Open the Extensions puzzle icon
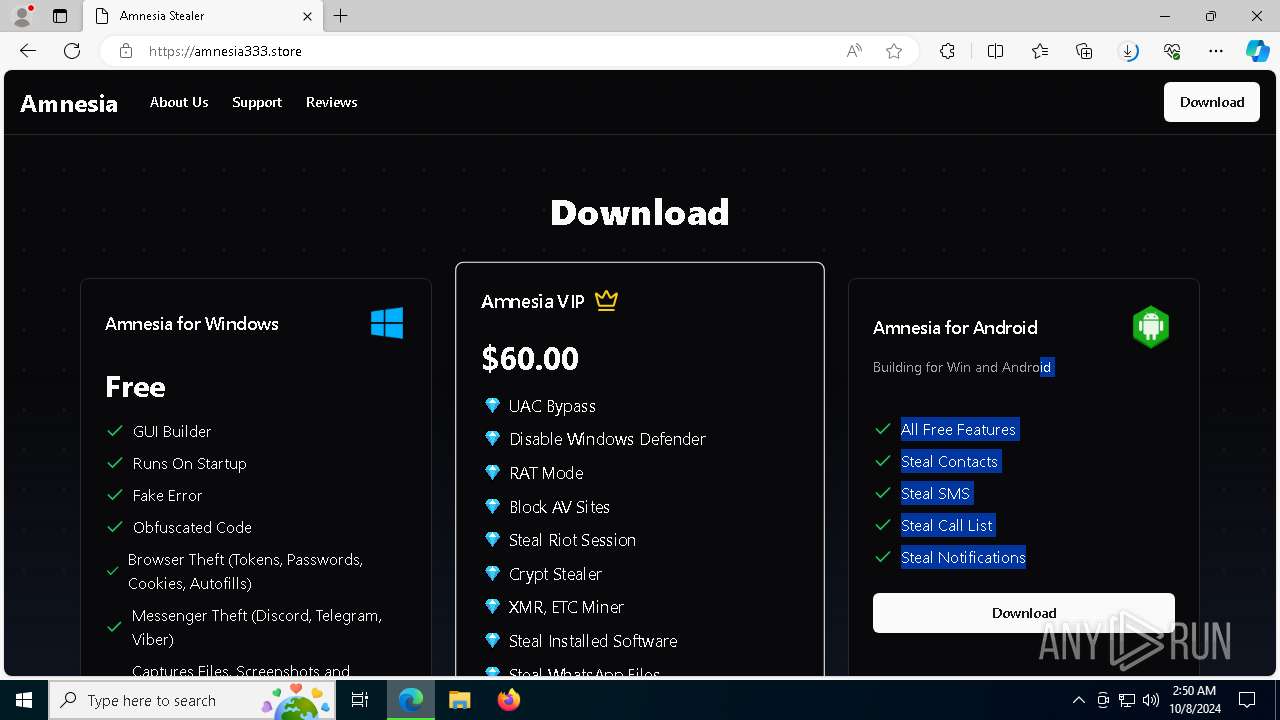Screen dimensions: 1280x720 (x=947, y=51)
